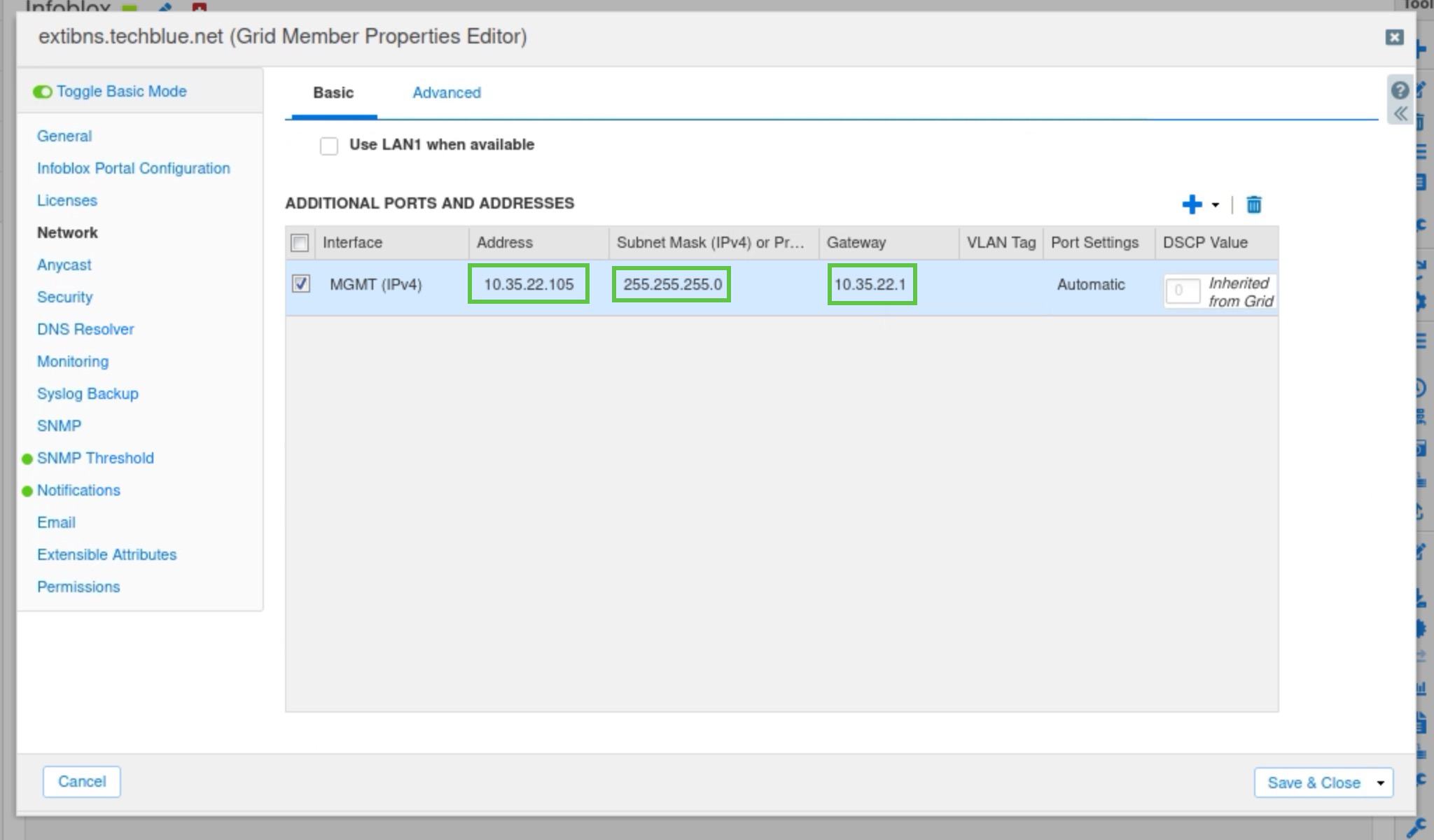Click the green dot beside SNMP Threshold

click(27, 459)
